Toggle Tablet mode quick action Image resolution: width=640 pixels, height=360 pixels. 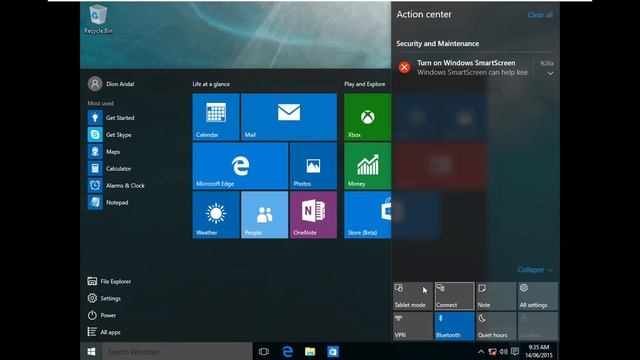point(413,296)
